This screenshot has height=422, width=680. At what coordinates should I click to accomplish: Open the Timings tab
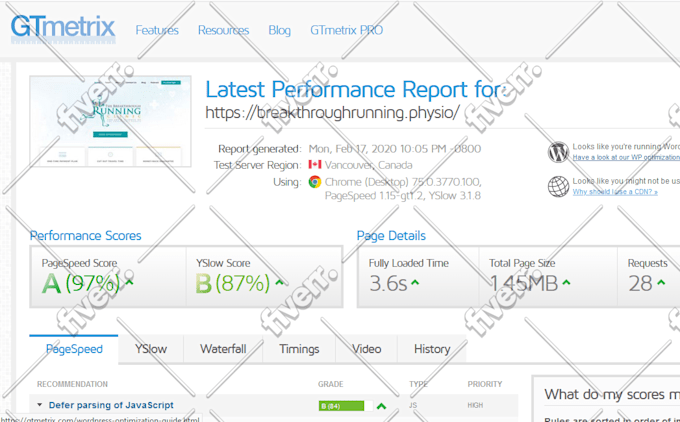[299, 349]
